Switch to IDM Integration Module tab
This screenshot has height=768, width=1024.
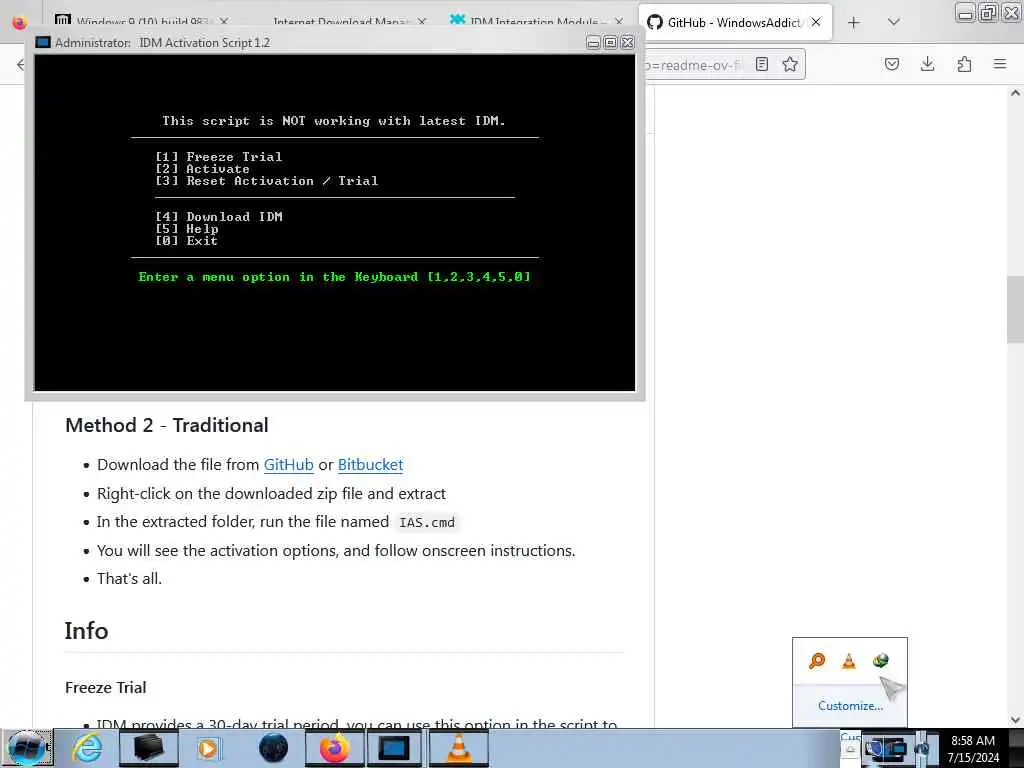pos(536,22)
